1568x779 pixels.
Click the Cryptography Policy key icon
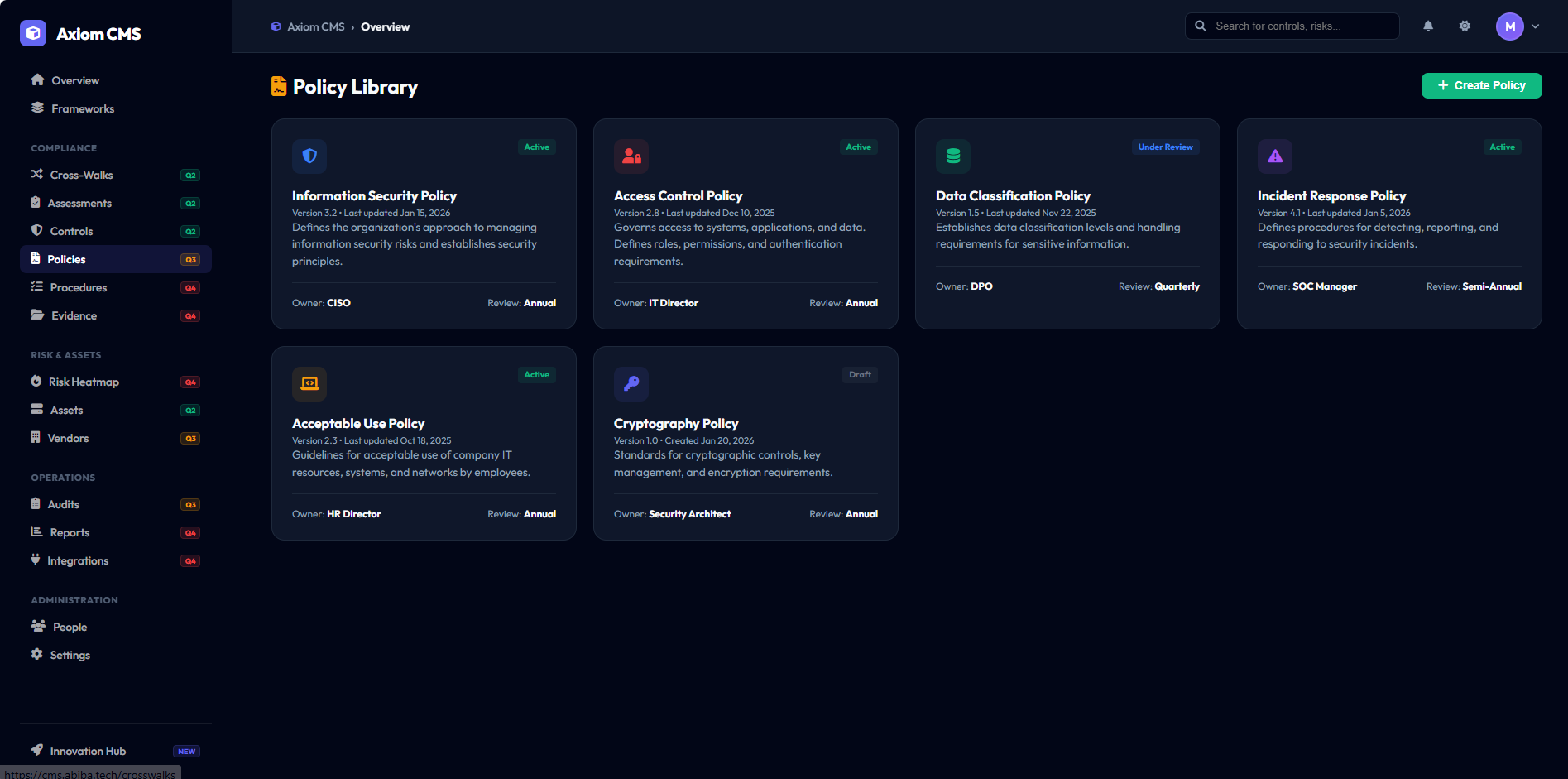(x=631, y=383)
